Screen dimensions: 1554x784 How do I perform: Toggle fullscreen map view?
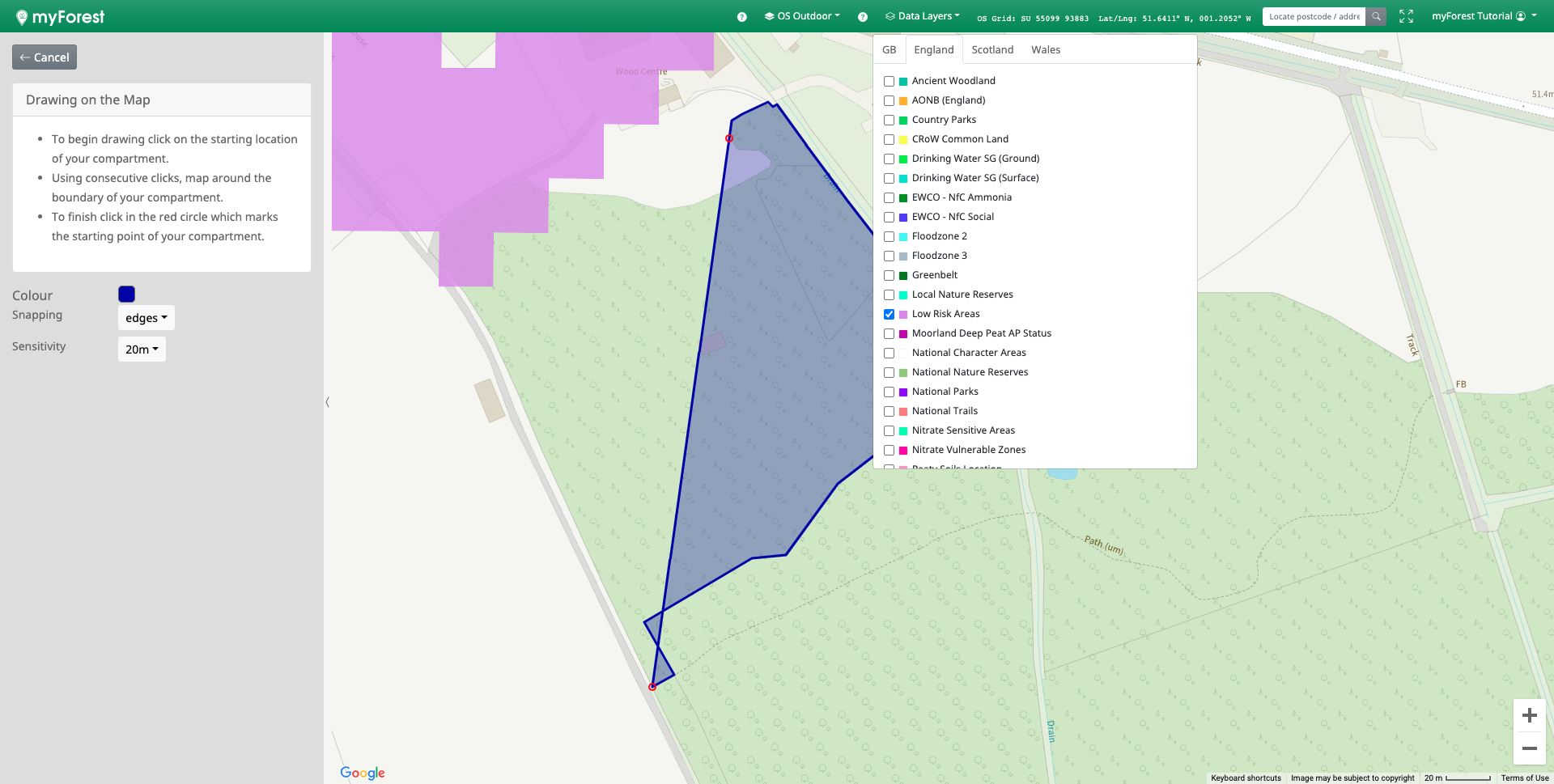tap(1407, 16)
